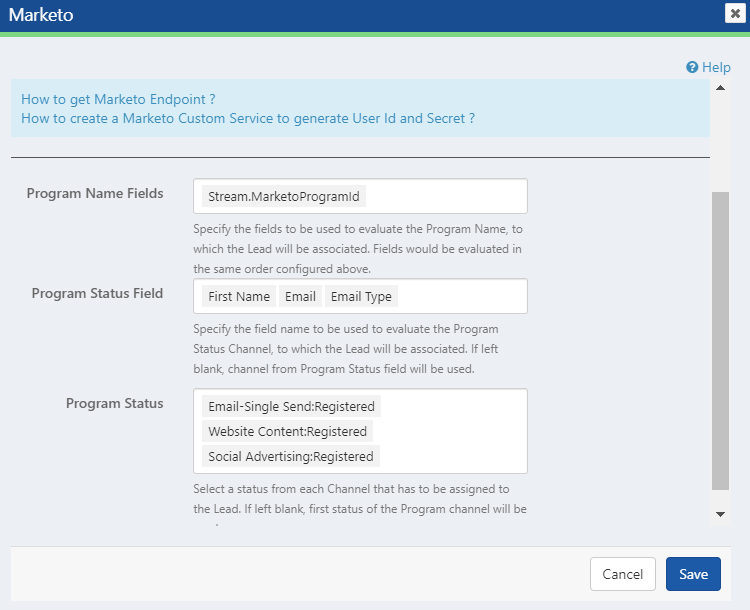
Task: Click inside the Program Status Field input
Action: click(360, 296)
